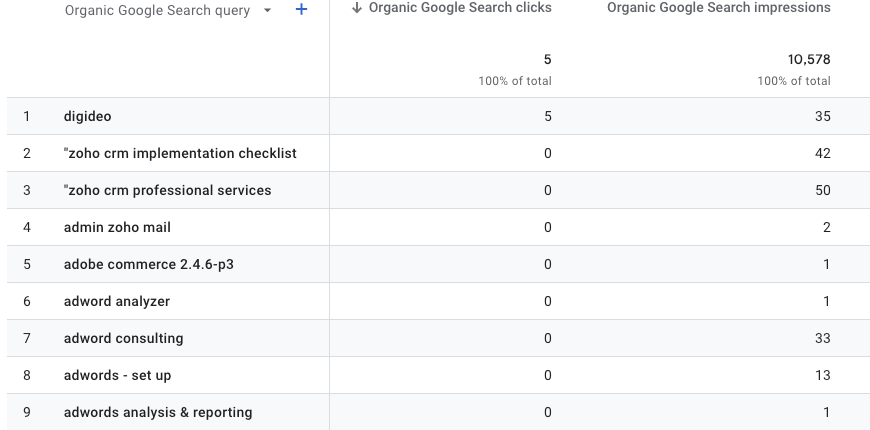Select 'adobe commerce 2.4.6-p3' query

[x=149, y=265]
